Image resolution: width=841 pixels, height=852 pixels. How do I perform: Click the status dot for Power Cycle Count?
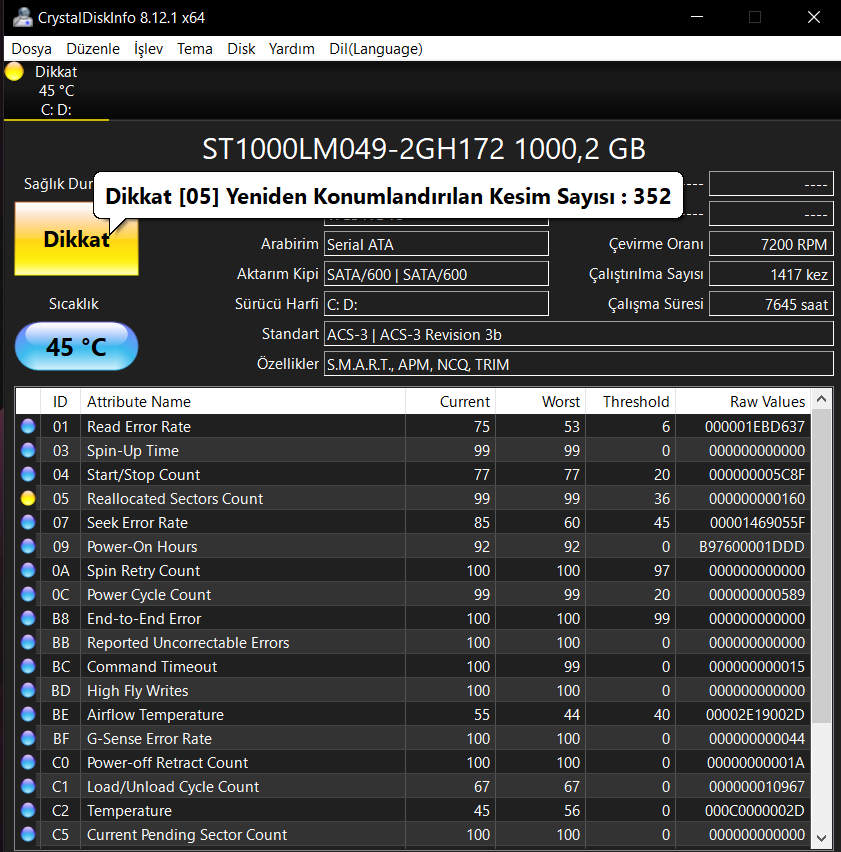(x=28, y=594)
